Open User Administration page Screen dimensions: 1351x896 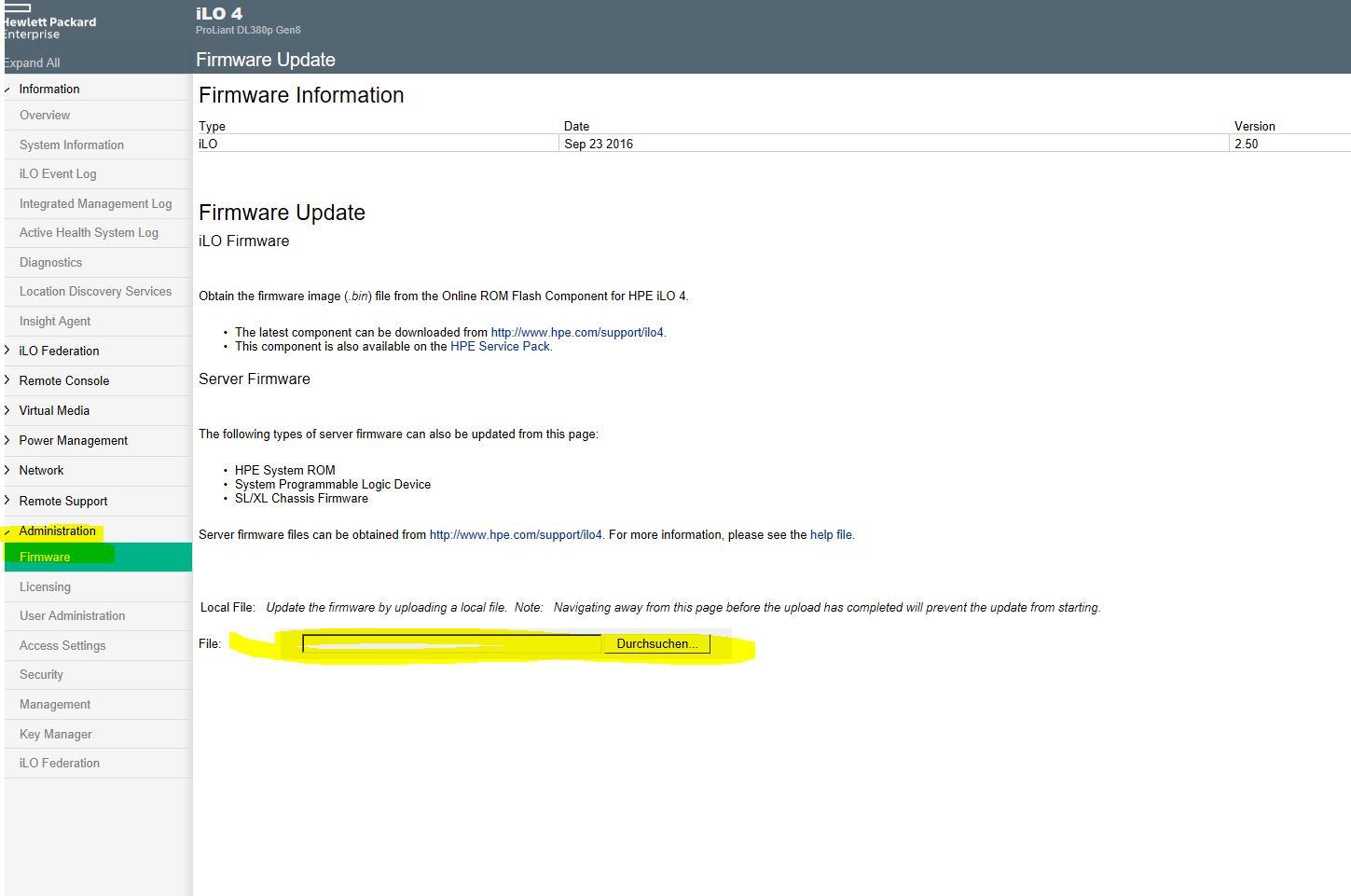point(72,615)
